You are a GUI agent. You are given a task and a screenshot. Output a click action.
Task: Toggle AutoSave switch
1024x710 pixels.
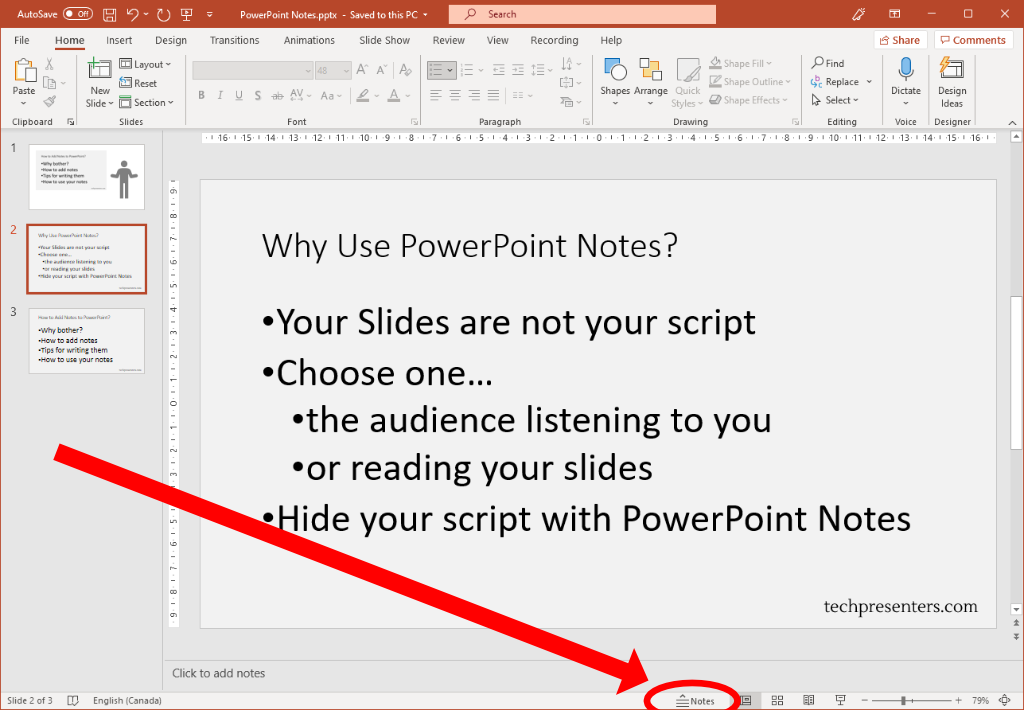pyautogui.click(x=78, y=14)
